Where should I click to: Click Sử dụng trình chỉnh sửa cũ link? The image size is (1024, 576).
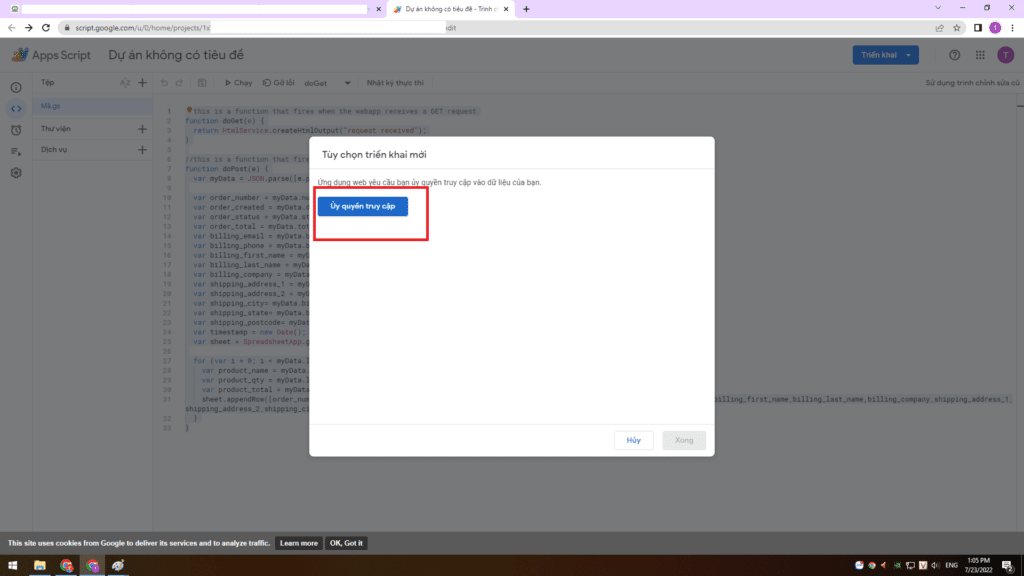click(972, 83)
